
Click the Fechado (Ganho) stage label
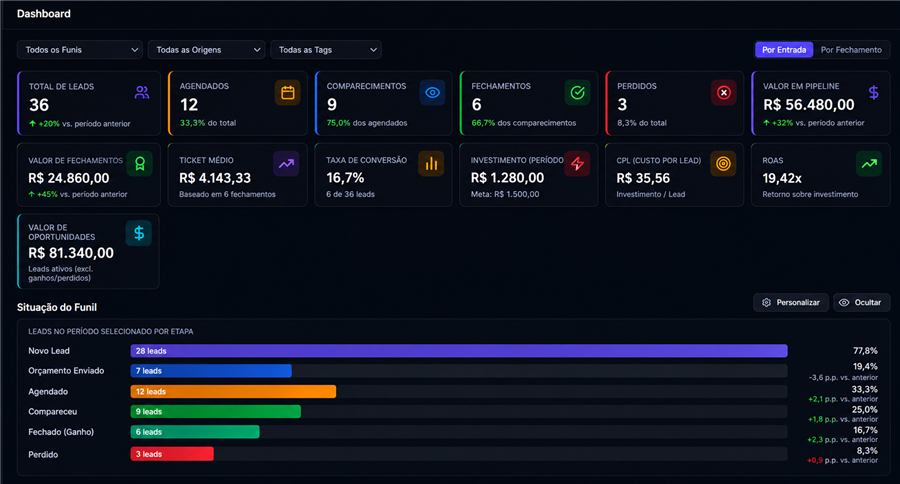coord(61,432)
